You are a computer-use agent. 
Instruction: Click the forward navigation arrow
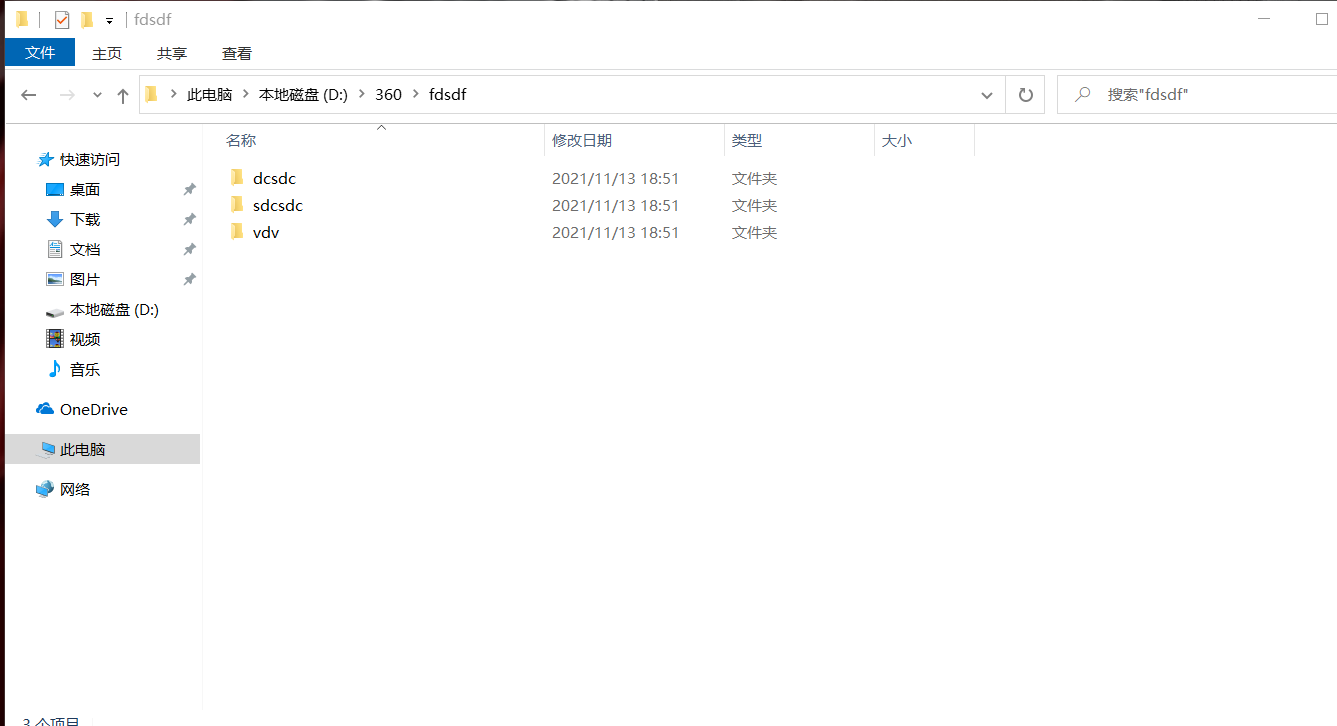click(x=67, y=95)
